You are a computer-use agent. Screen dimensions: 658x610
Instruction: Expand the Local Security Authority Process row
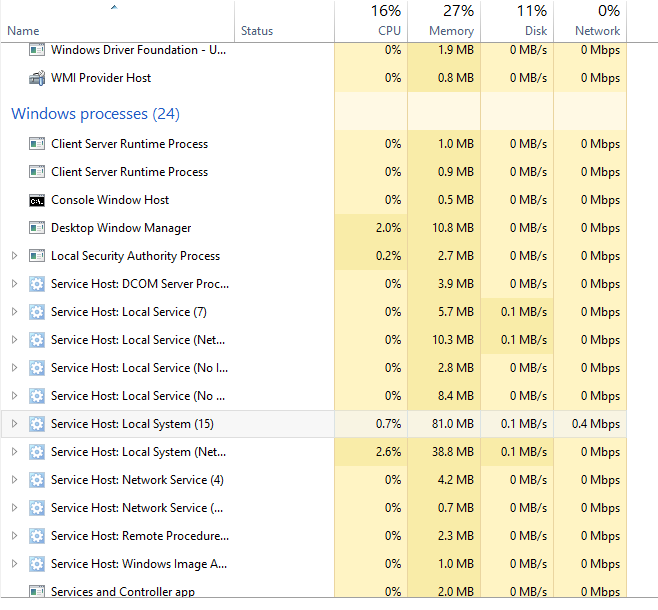click(x=14, y=256)
